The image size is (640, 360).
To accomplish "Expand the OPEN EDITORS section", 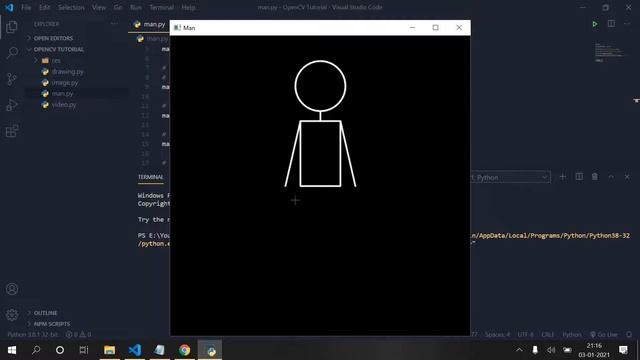I will [x=53, y=38].
